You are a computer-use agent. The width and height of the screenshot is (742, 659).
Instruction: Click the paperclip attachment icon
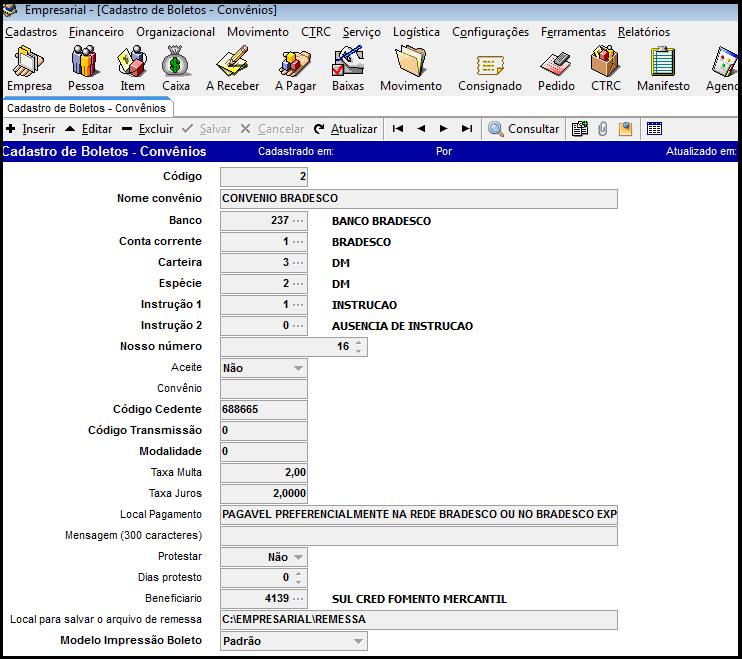603,129
